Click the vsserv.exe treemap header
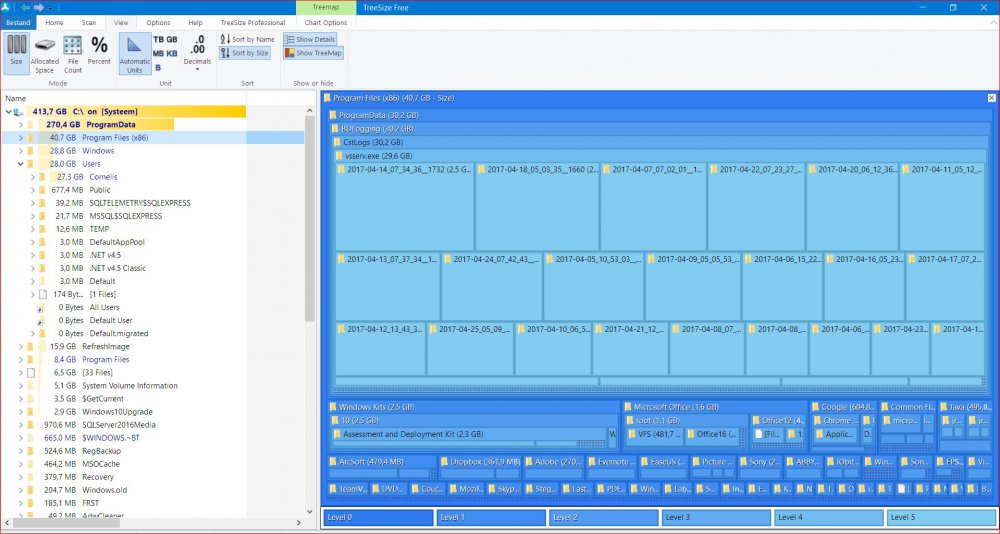The image size is (1000, 534). 659,156
